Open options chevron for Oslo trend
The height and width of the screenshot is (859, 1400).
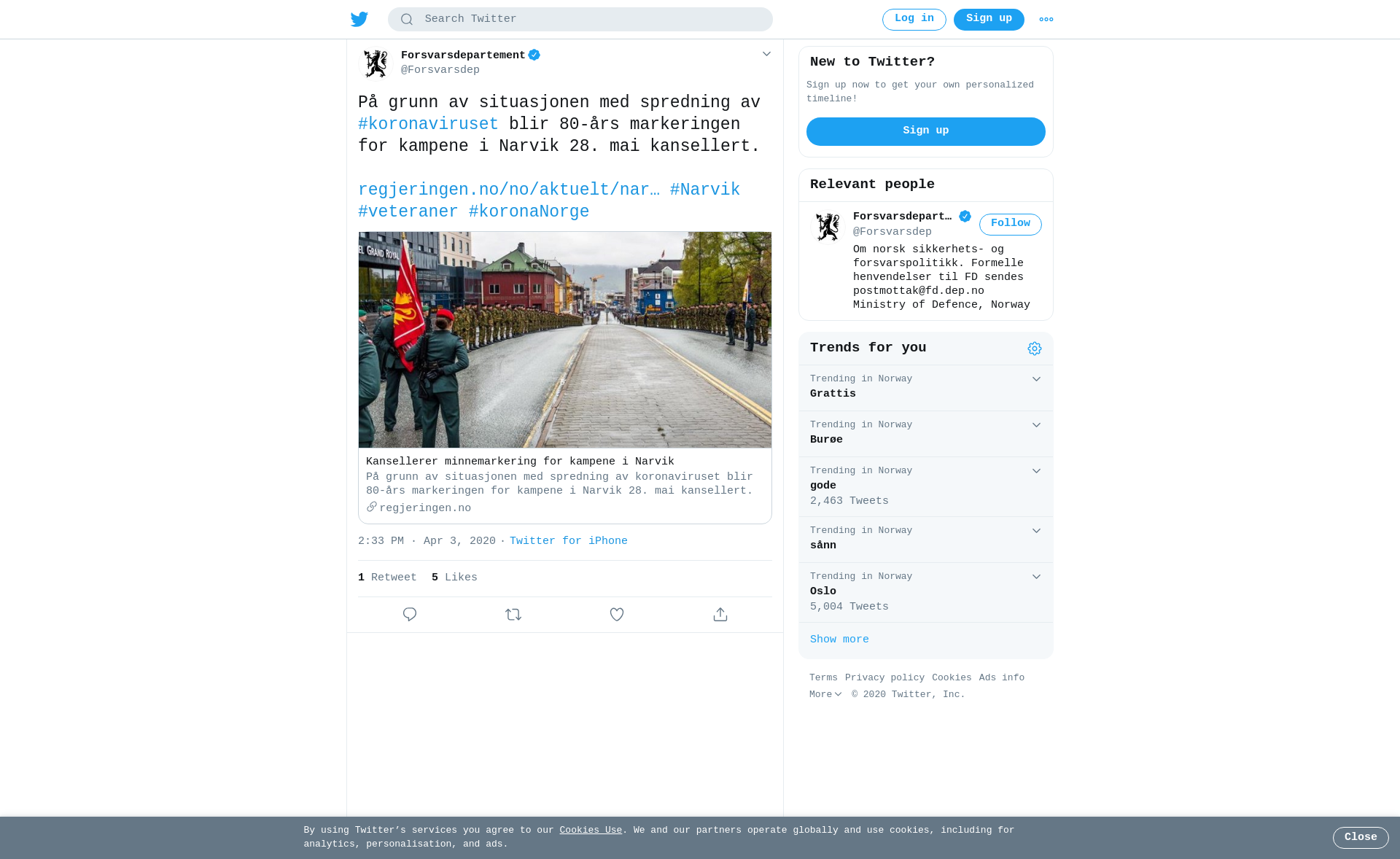point(1036,577)
